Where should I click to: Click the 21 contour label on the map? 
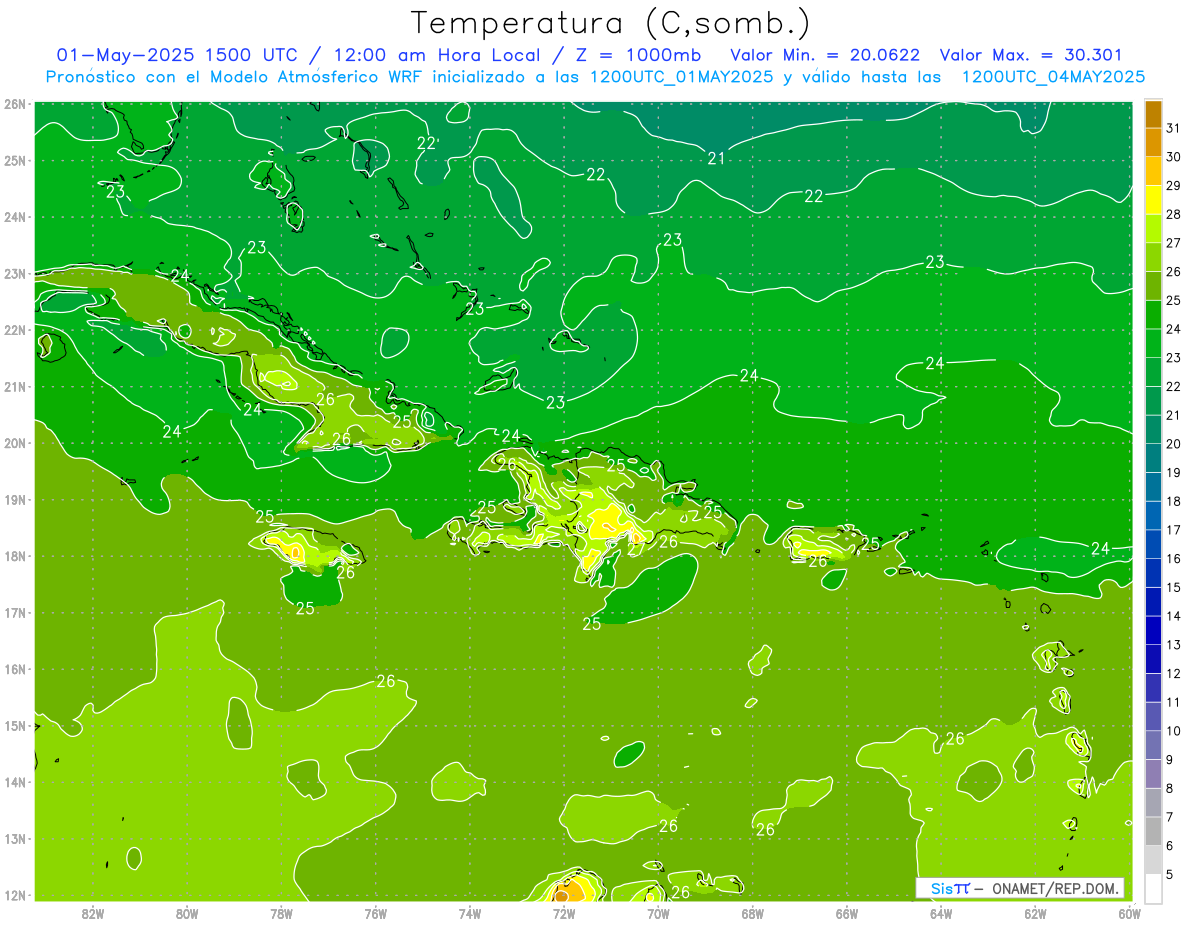[x=716, y=158]
